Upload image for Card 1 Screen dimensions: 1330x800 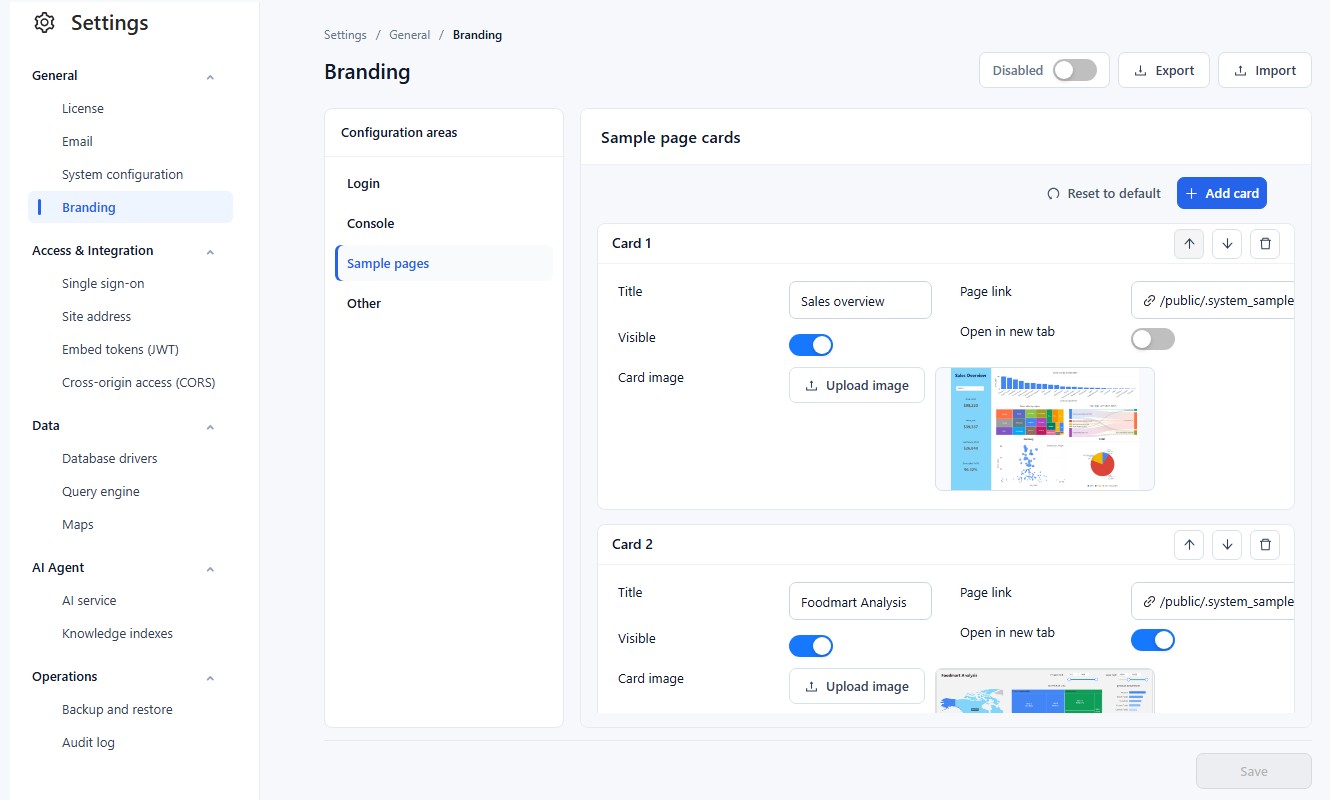[x=857, y=385]
